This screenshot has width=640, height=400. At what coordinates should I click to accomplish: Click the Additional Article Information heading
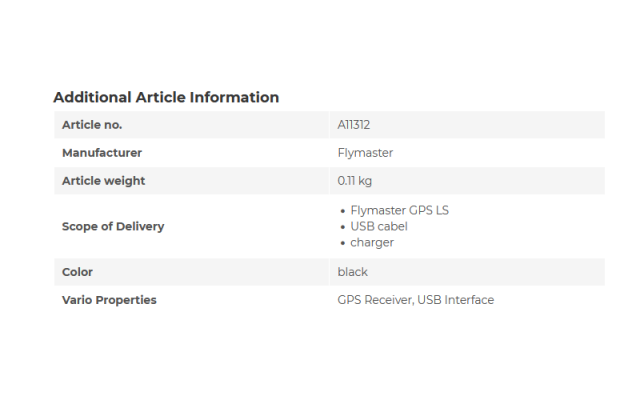coord(166,97)
